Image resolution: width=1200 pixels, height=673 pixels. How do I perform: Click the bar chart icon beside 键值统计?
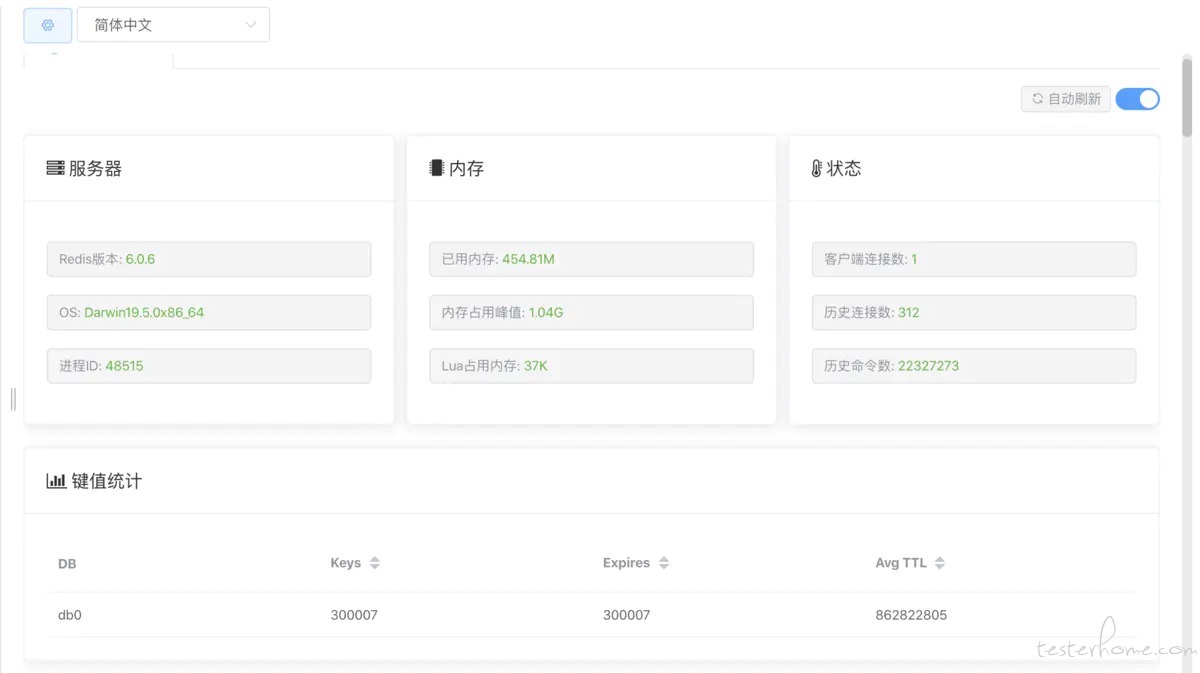(x=56, y=481)
